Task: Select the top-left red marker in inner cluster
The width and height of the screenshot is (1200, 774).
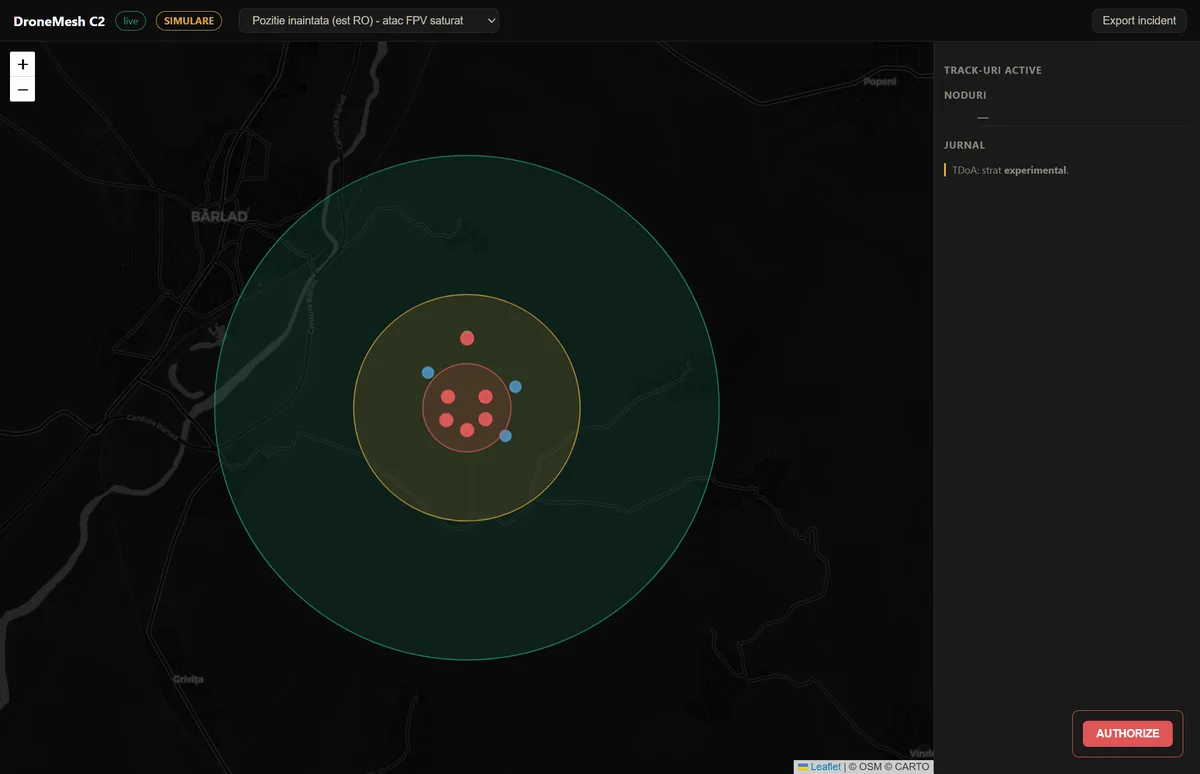Action: [x=448, y=397]
